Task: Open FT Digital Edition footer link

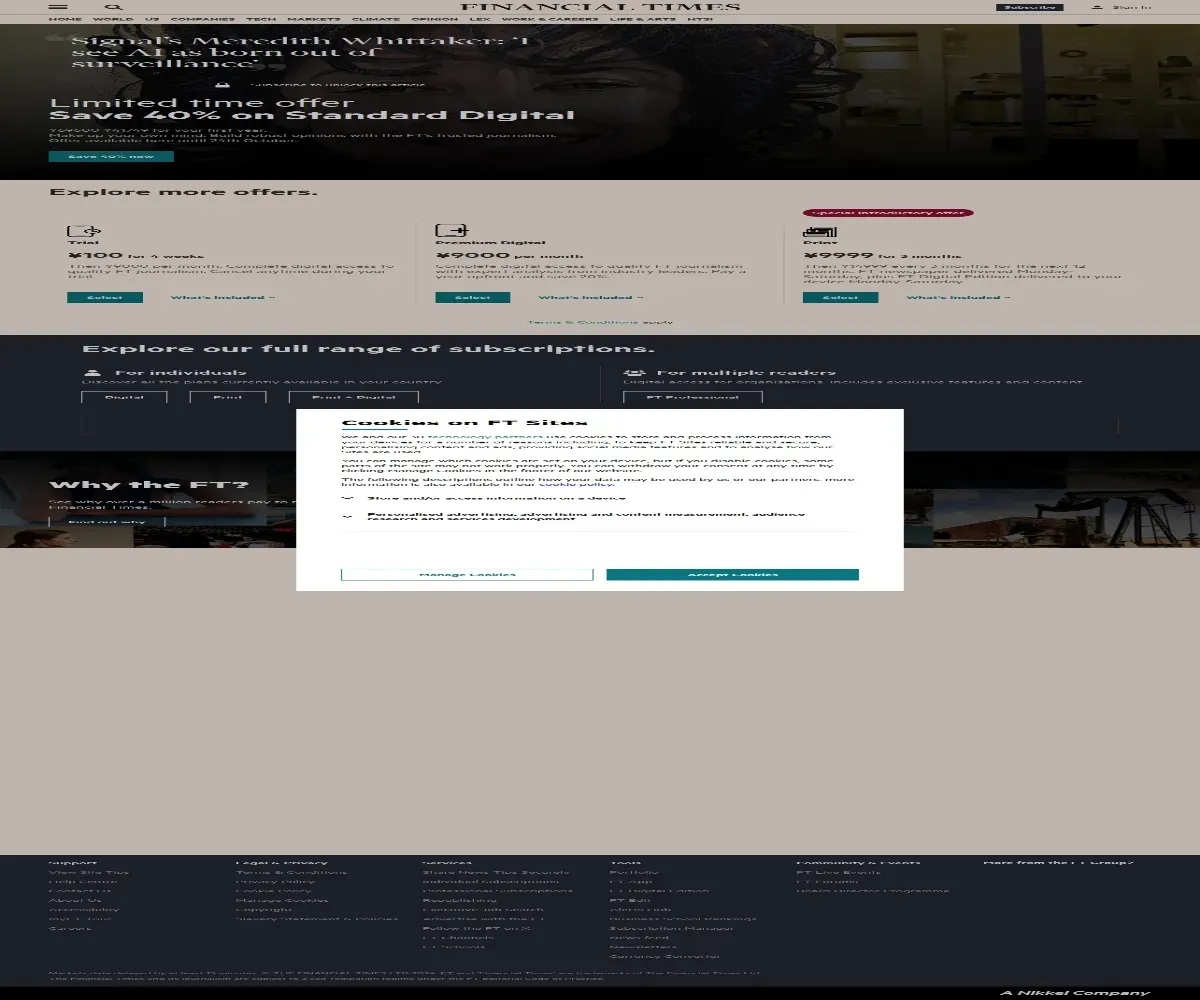Action: click(x=659, y=890)
